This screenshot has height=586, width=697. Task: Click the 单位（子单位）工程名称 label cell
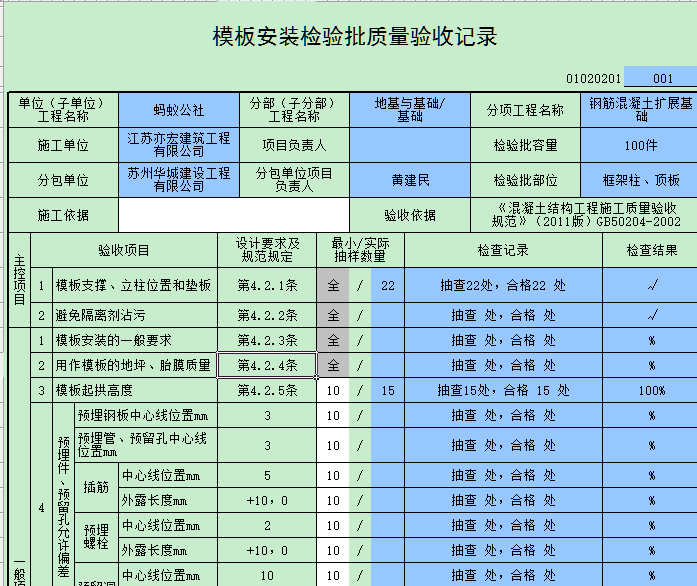(x=63, y=110)
